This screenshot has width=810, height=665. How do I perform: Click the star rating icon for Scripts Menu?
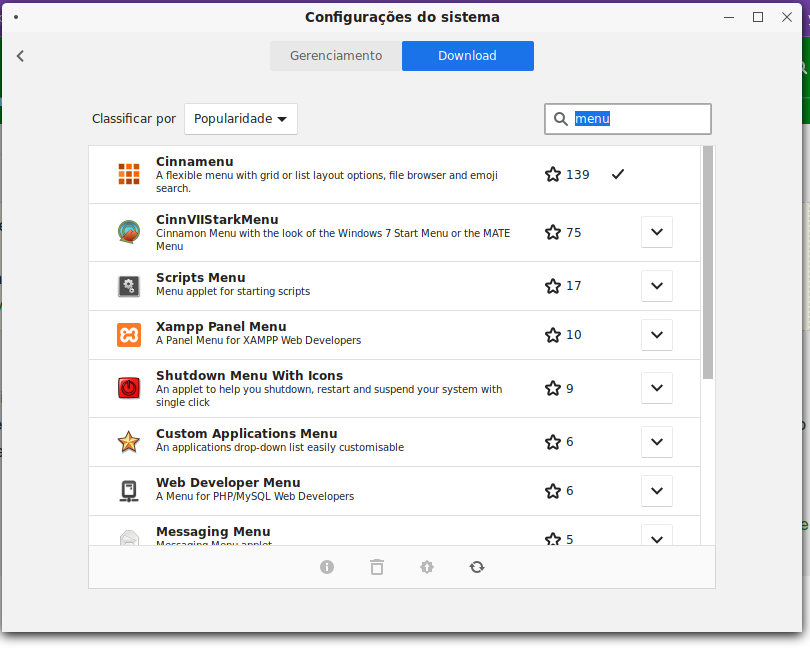coord(553,286)
